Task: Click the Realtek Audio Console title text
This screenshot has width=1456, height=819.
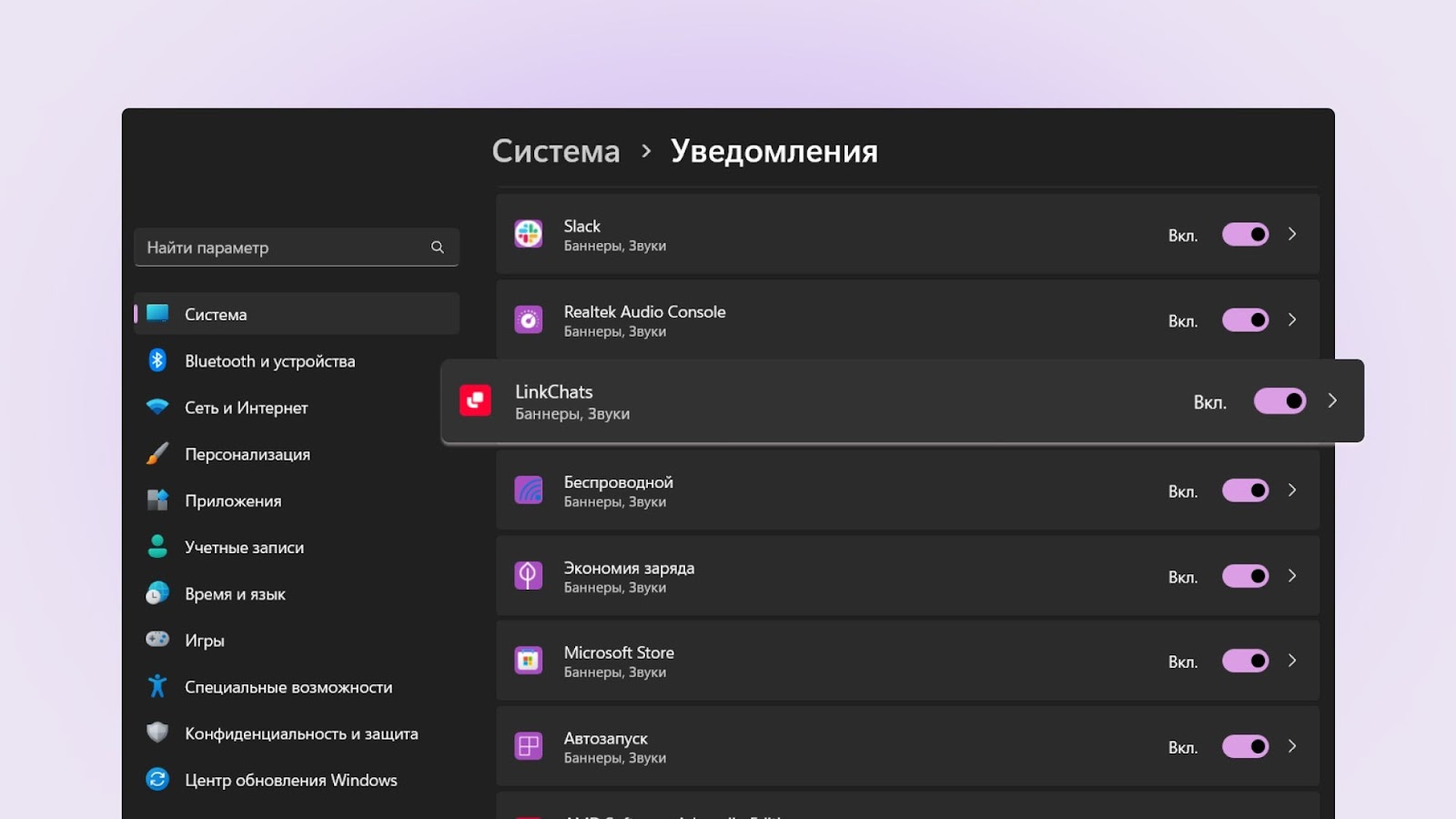Action: click(x=644, y=311)
